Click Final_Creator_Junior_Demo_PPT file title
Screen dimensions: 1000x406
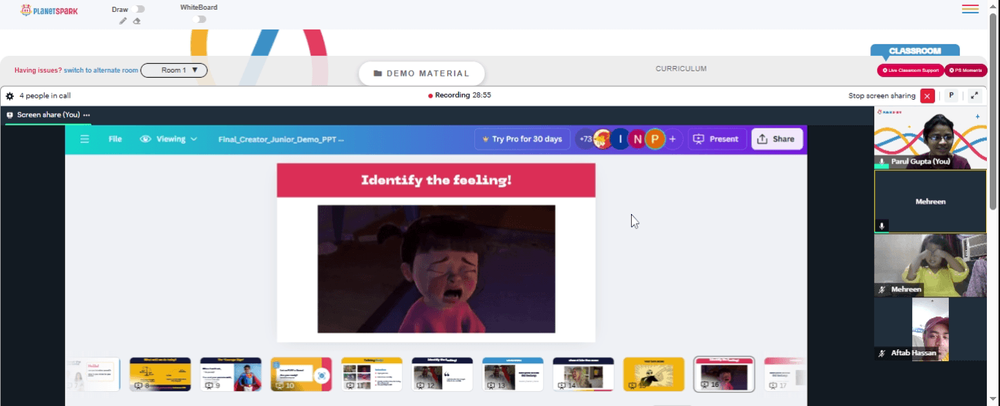[281, 139]
